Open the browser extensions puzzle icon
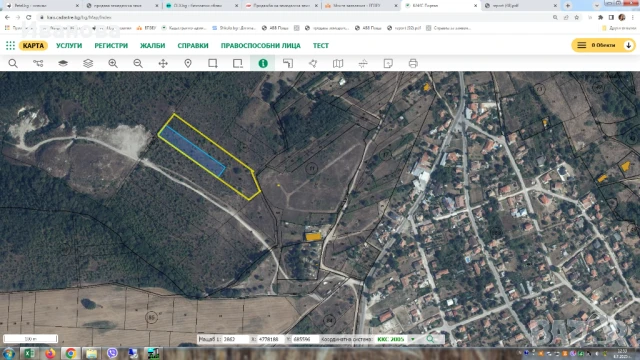Viewport: 640px width, 360px height. [600, 18]
